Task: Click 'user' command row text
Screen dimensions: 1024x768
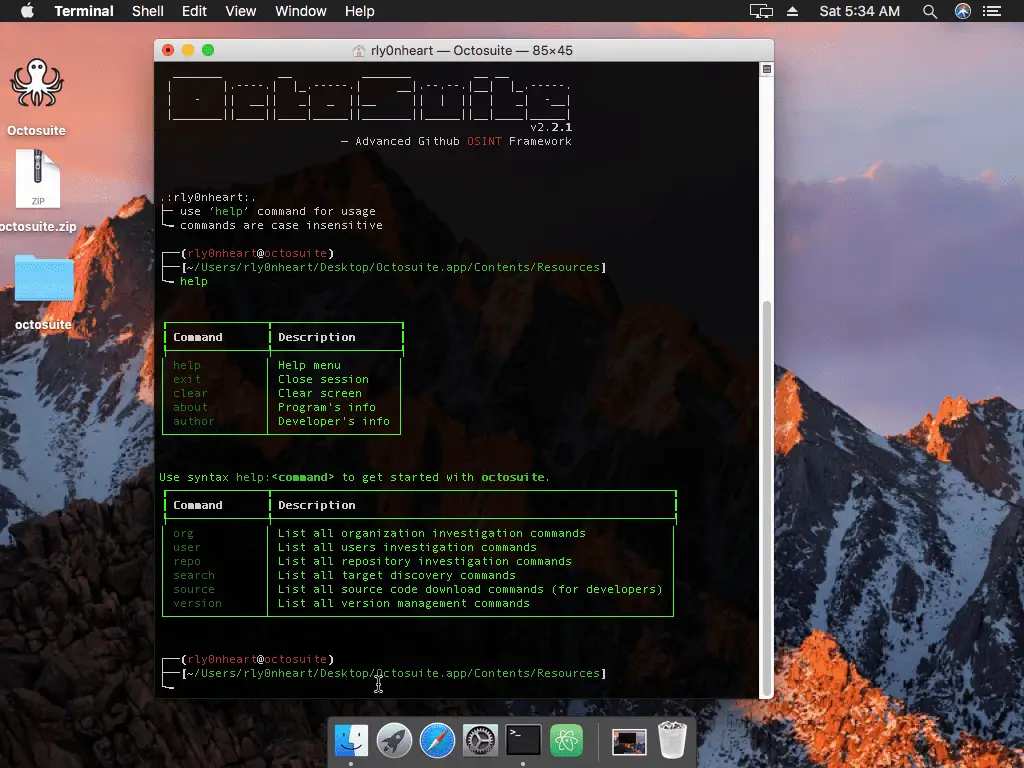Action: click(x=187, y=547)
